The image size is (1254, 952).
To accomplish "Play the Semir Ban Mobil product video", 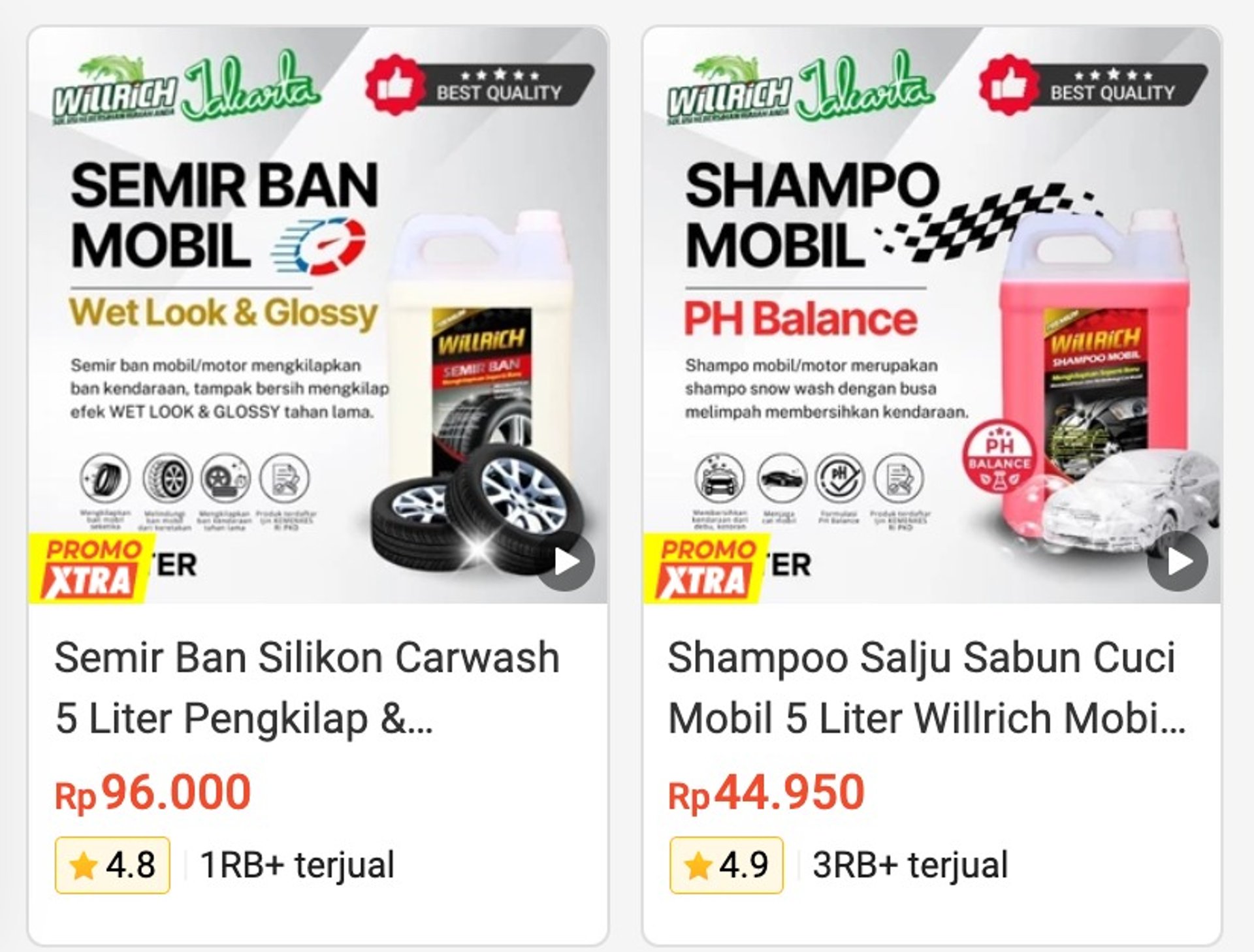I will point(566,562).
